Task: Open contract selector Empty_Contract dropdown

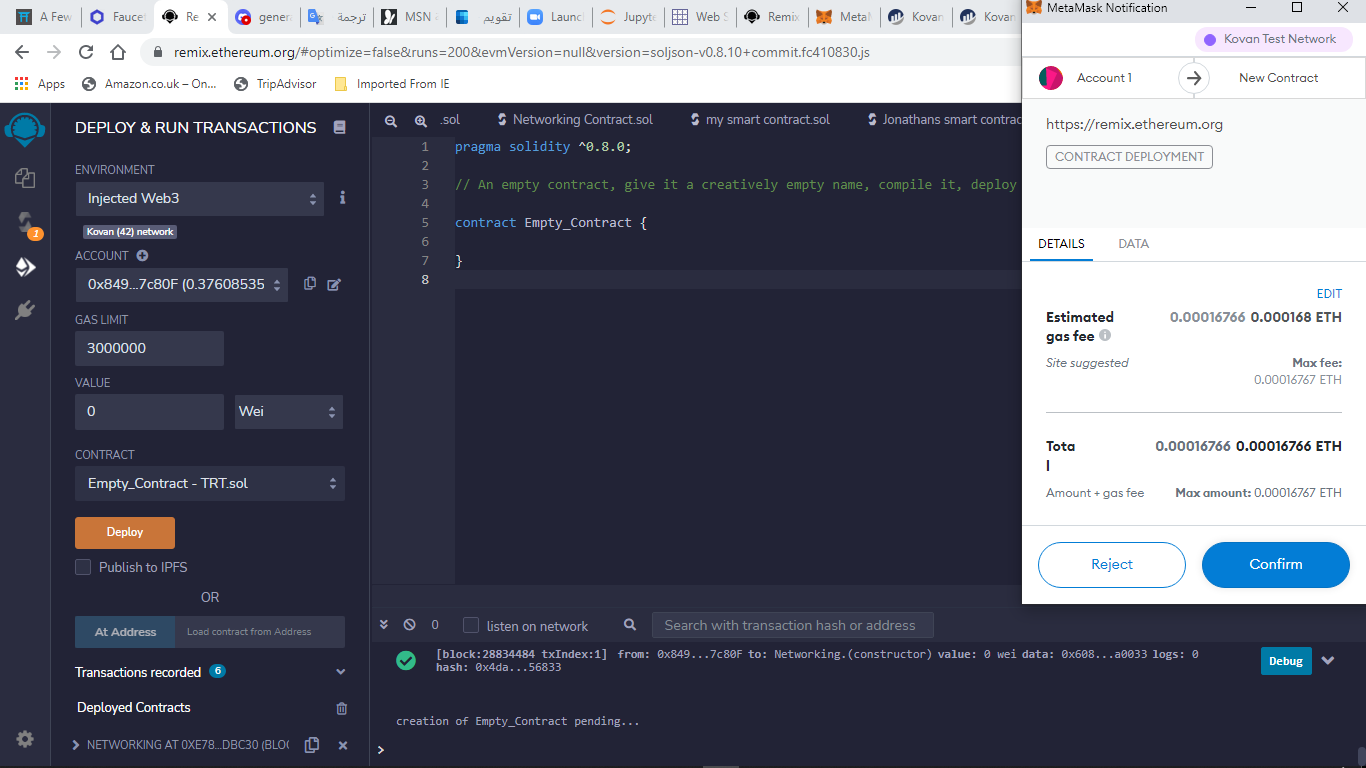Action: pyautogui.click(x=210, y=483)
